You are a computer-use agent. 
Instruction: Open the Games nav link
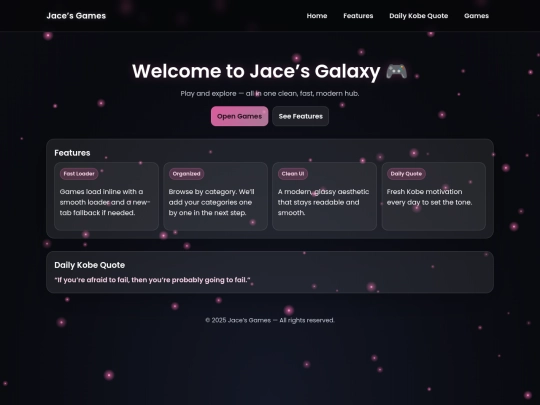pyautogui.click(x=476, y=16)
